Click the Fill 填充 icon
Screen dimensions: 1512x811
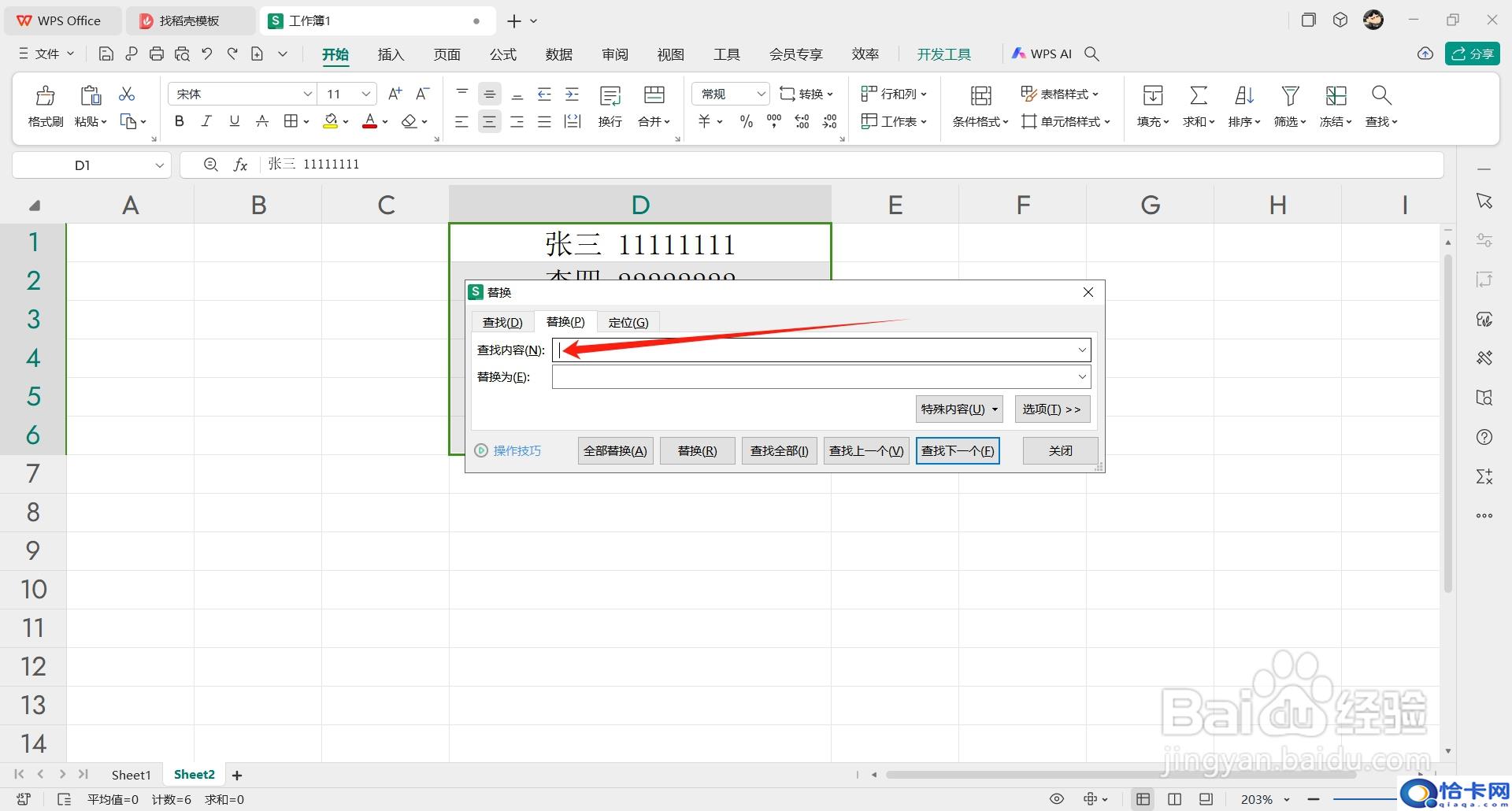point(1153,96)
